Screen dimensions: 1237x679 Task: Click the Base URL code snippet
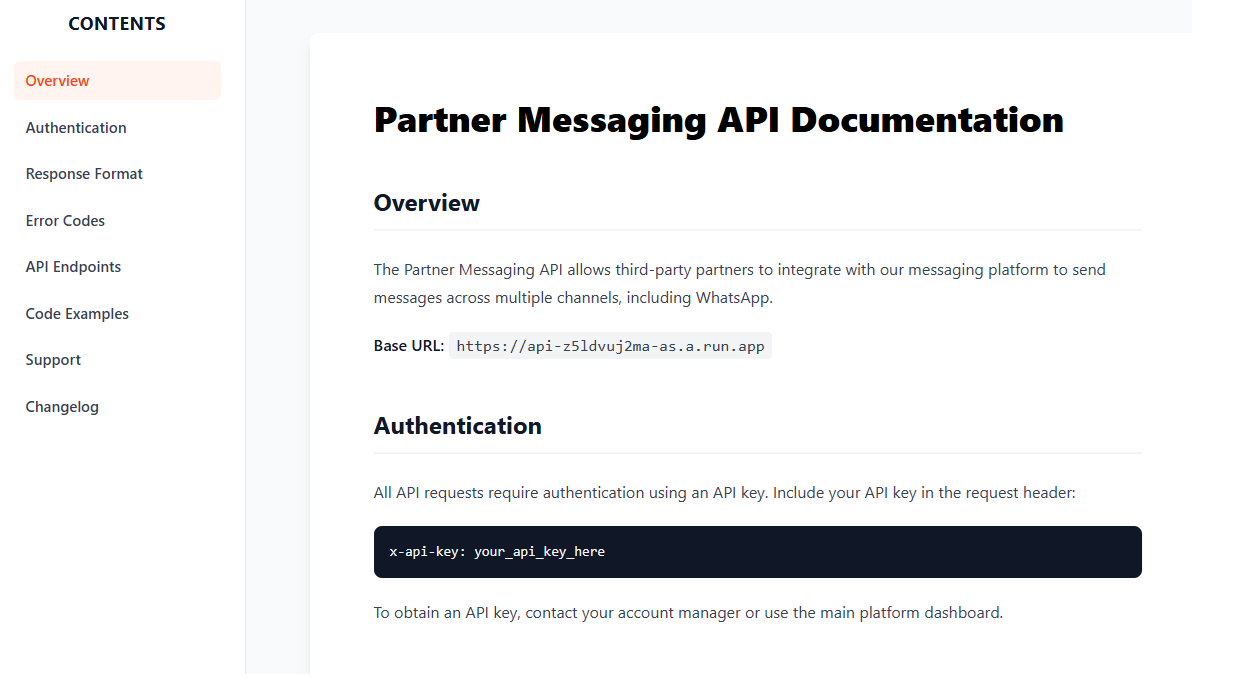tap(610, 346)
